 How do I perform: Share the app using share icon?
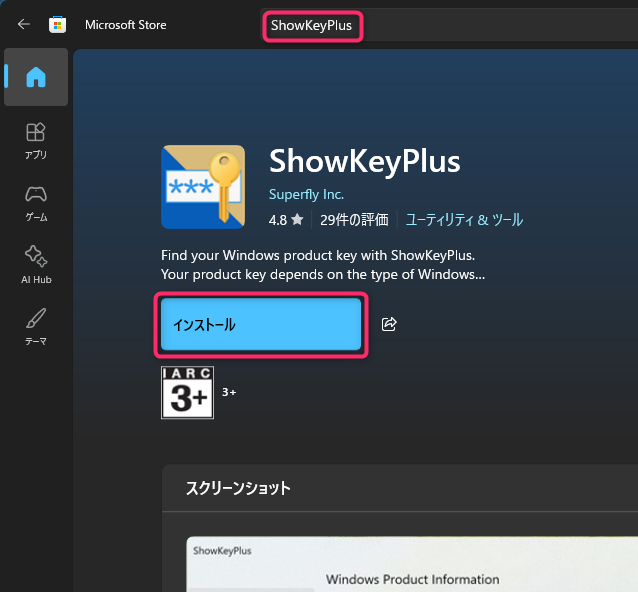point(390,324)
